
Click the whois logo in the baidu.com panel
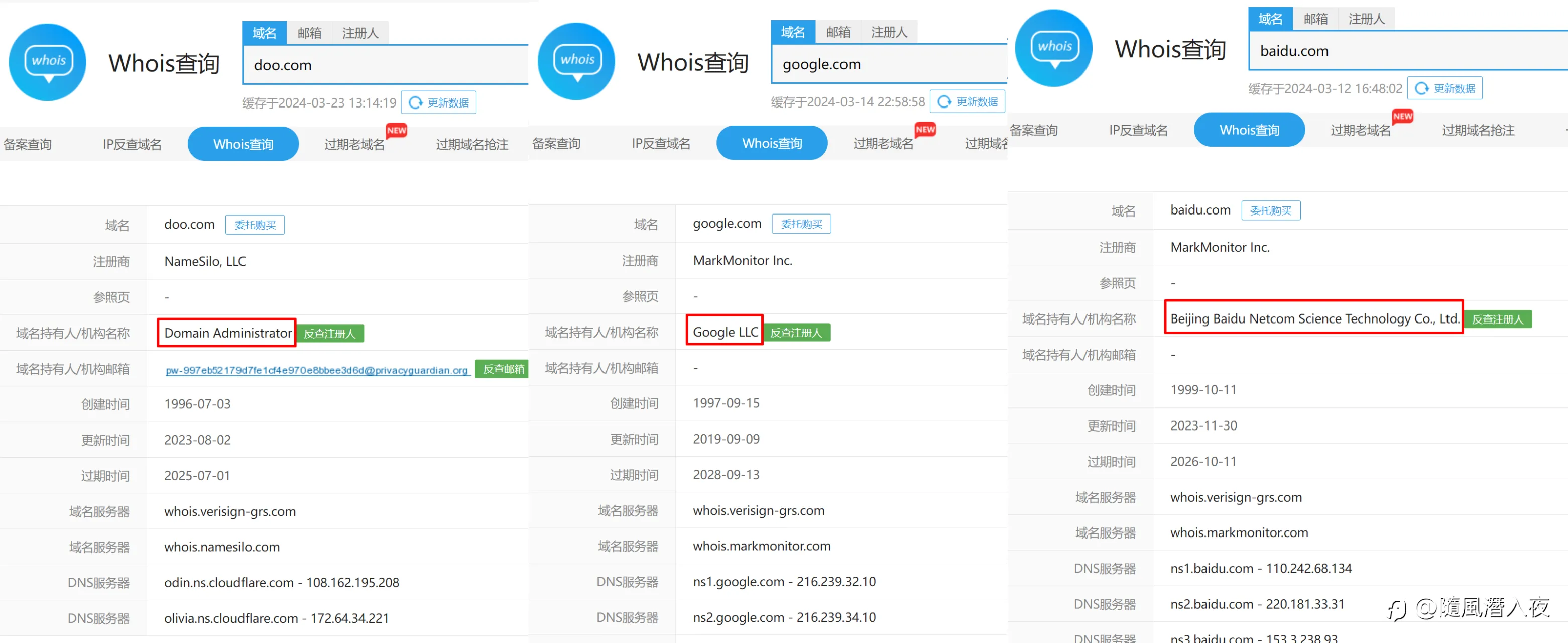tap(1054, 48)
